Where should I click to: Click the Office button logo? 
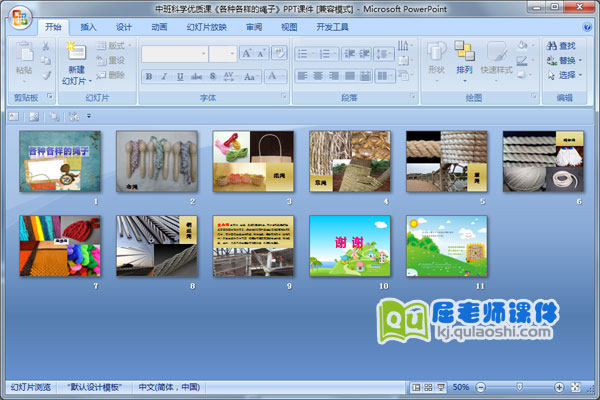[20, 18]
